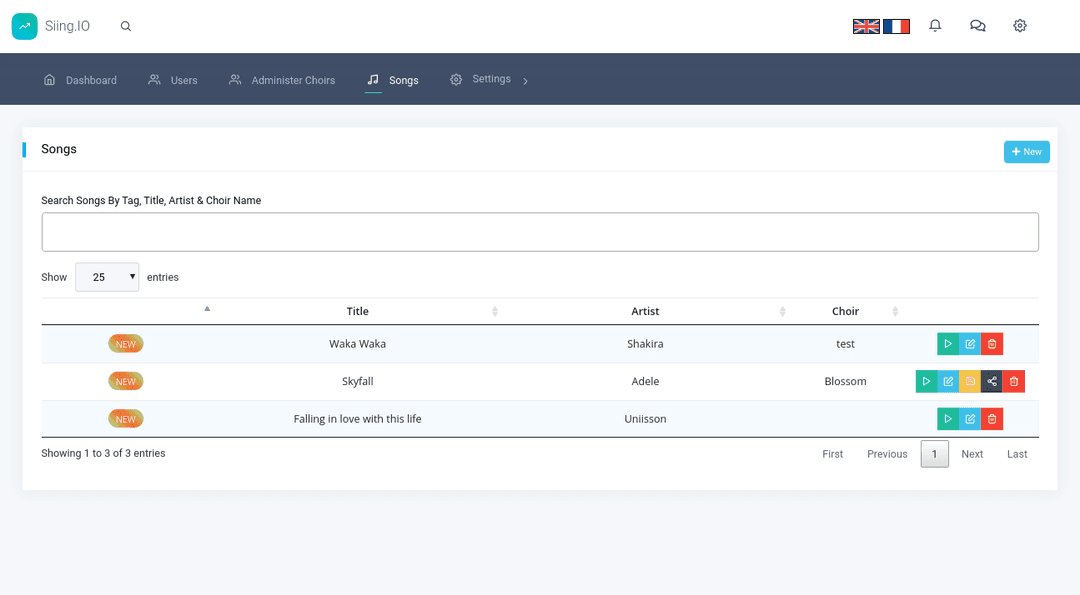Click the artist Uniisson cell
This screenshot has height=595, width=1080.
coord(645,419)
